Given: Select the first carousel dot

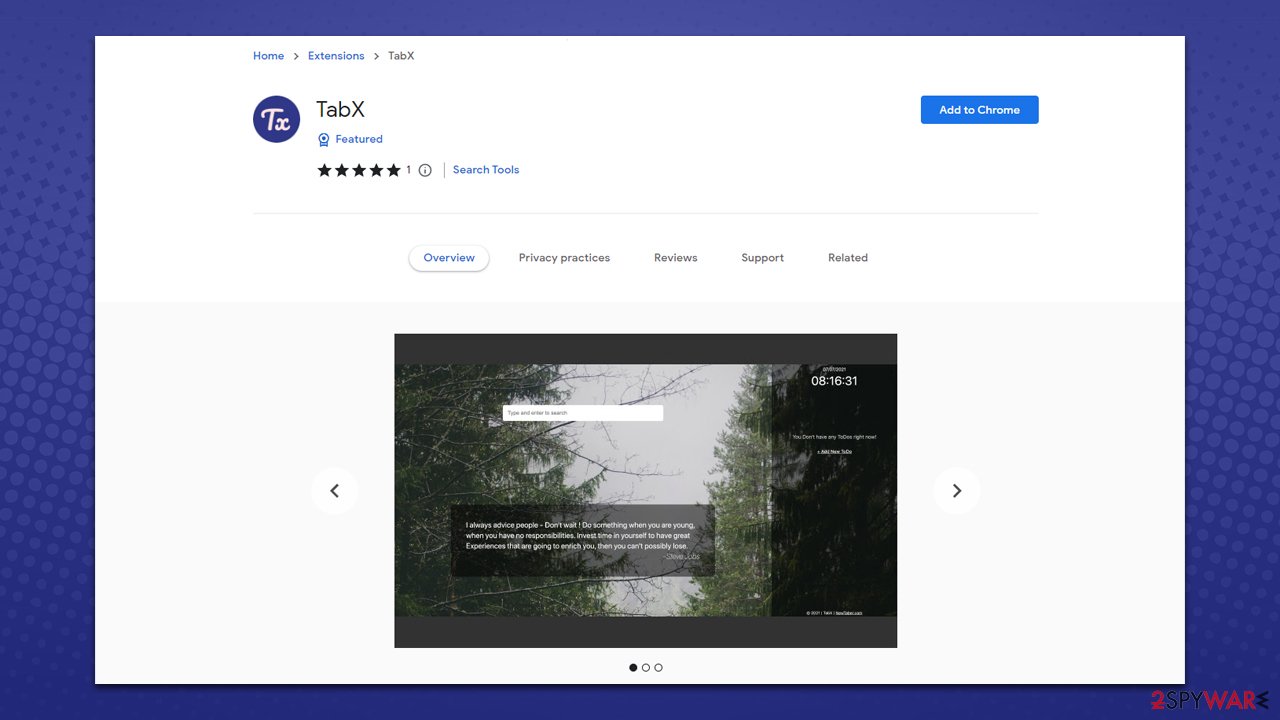Looking at the screenshot, I should [633, 667].
